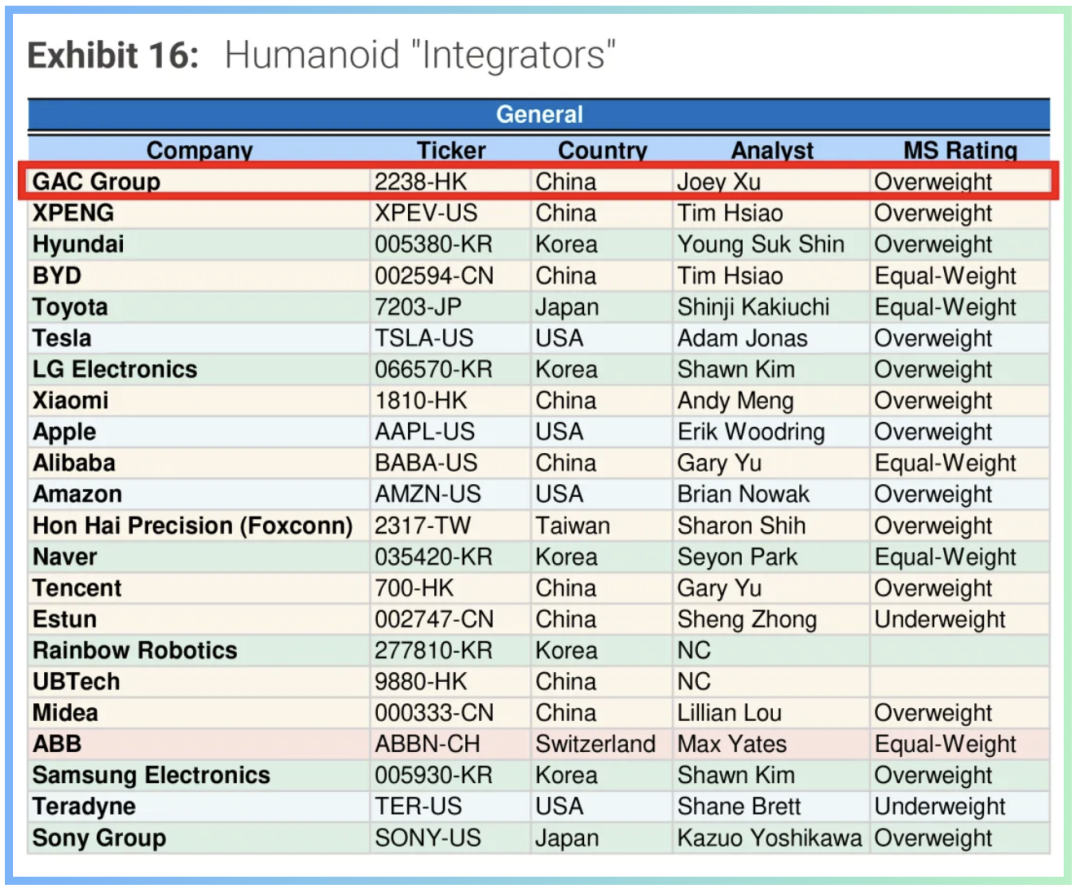Select the XPENG company name
The width and height of the screenshot is (1080, 893).
(73, 213)
